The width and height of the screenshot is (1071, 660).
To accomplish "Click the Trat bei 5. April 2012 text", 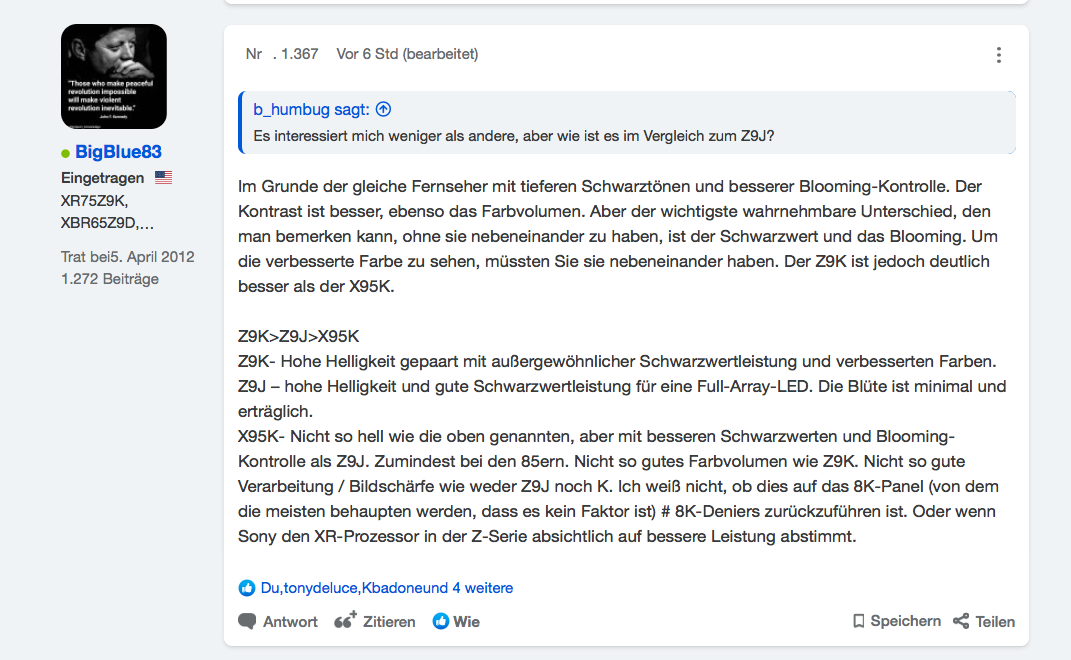I will coord(128,257).
